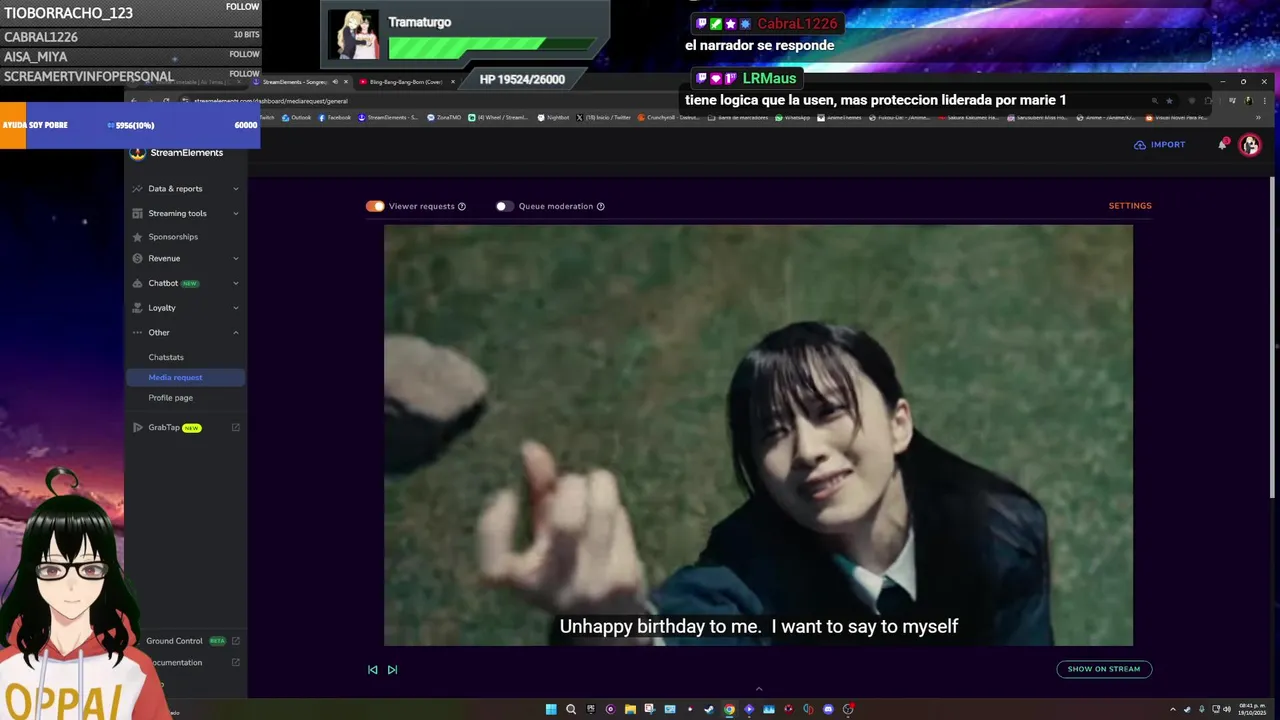Expand panel arrow below video player
The height and width of the screenshot is (720, 1280).
click(758, 688)
